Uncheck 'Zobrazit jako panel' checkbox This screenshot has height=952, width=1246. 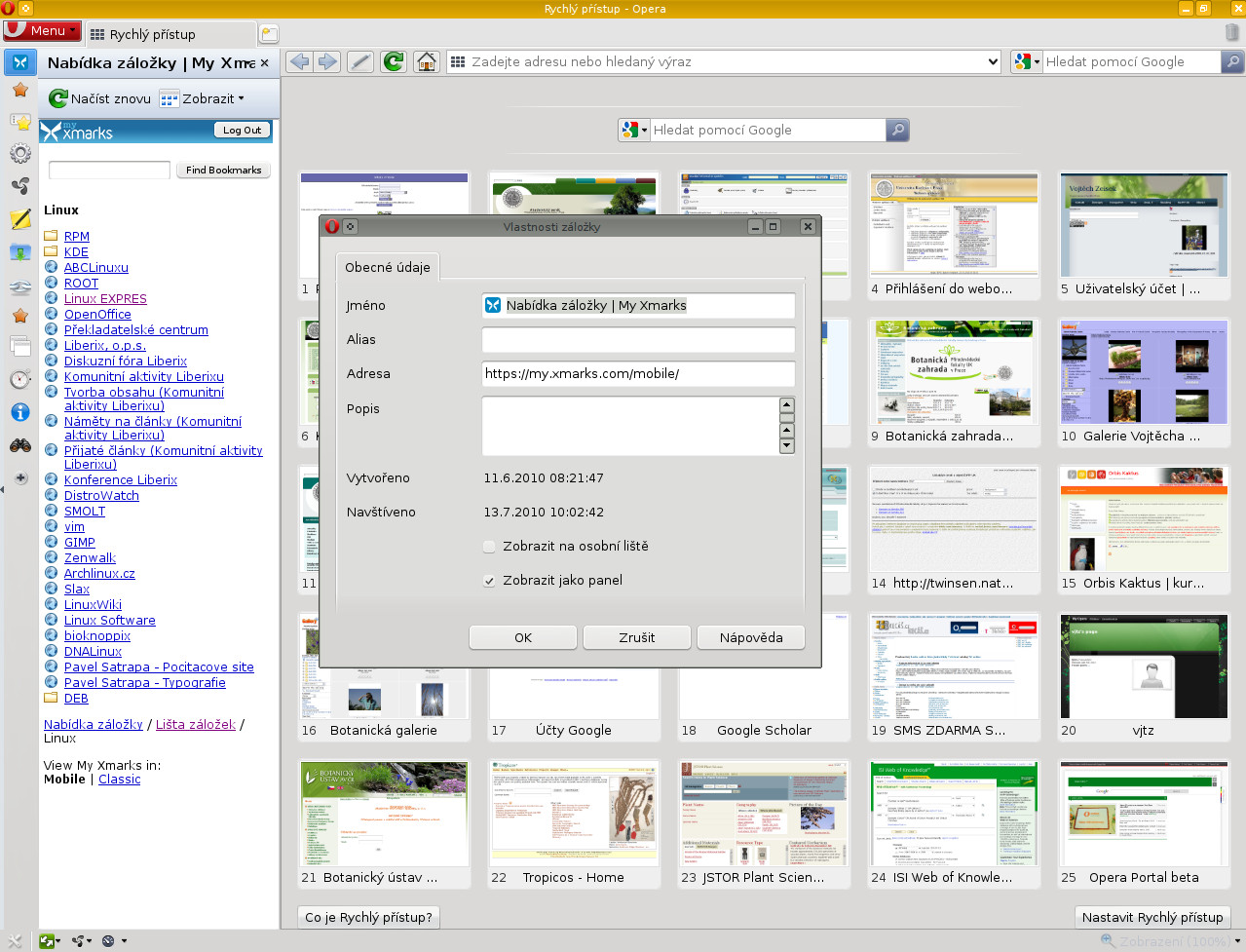pos(490,581)
